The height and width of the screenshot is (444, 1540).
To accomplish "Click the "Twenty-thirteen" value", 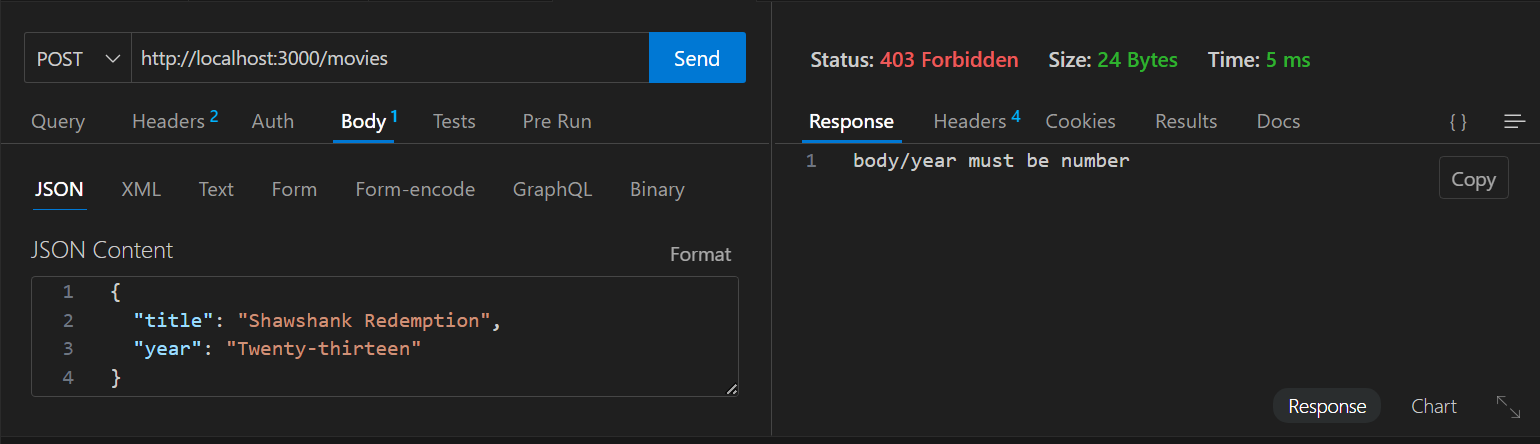I will coord(324,349).
